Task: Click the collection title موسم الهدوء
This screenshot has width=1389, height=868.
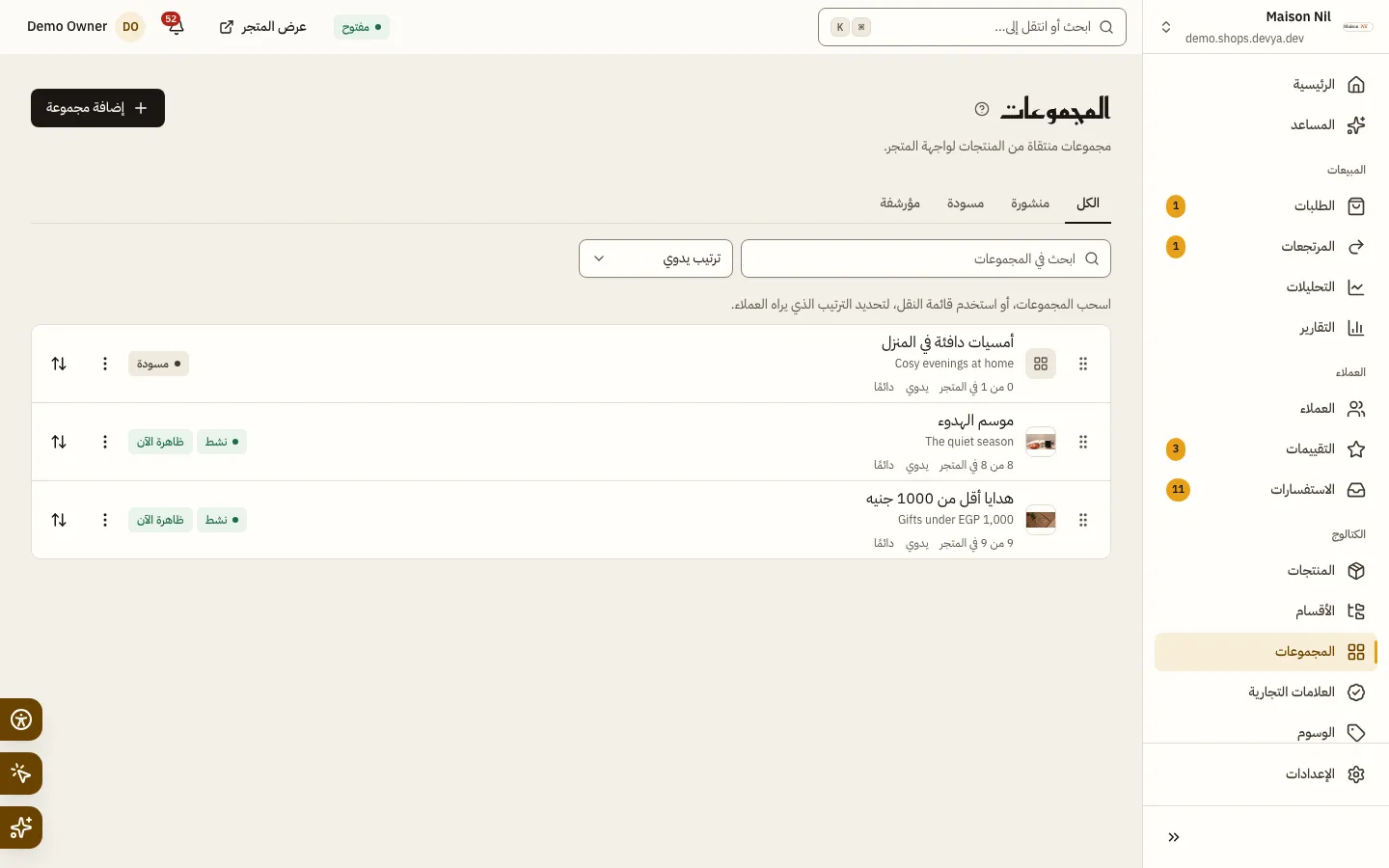Action: (x=975, y=420)
